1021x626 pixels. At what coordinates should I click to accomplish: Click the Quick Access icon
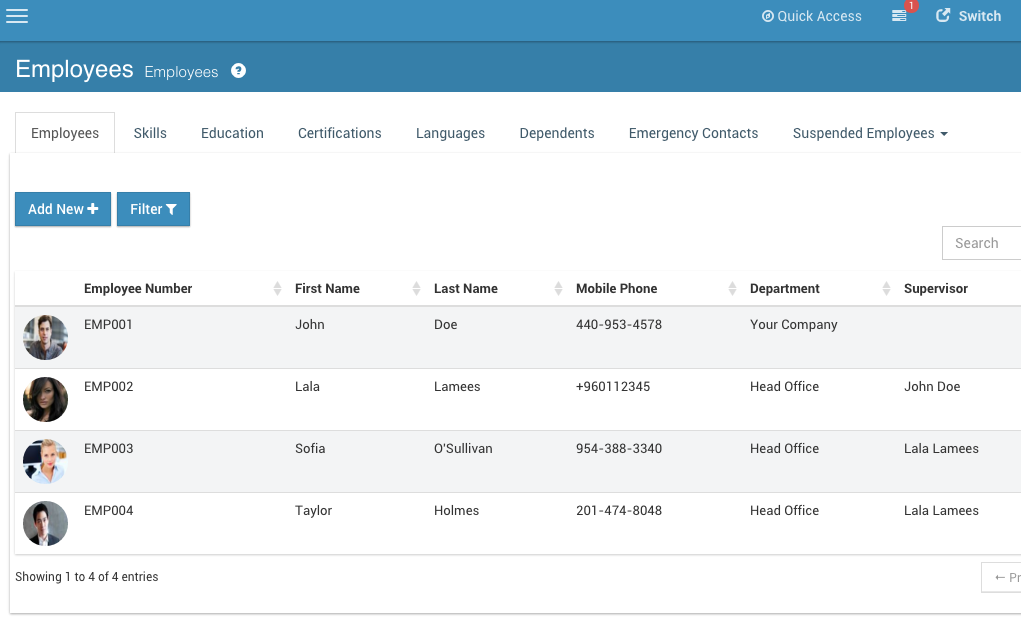(767, 16)
